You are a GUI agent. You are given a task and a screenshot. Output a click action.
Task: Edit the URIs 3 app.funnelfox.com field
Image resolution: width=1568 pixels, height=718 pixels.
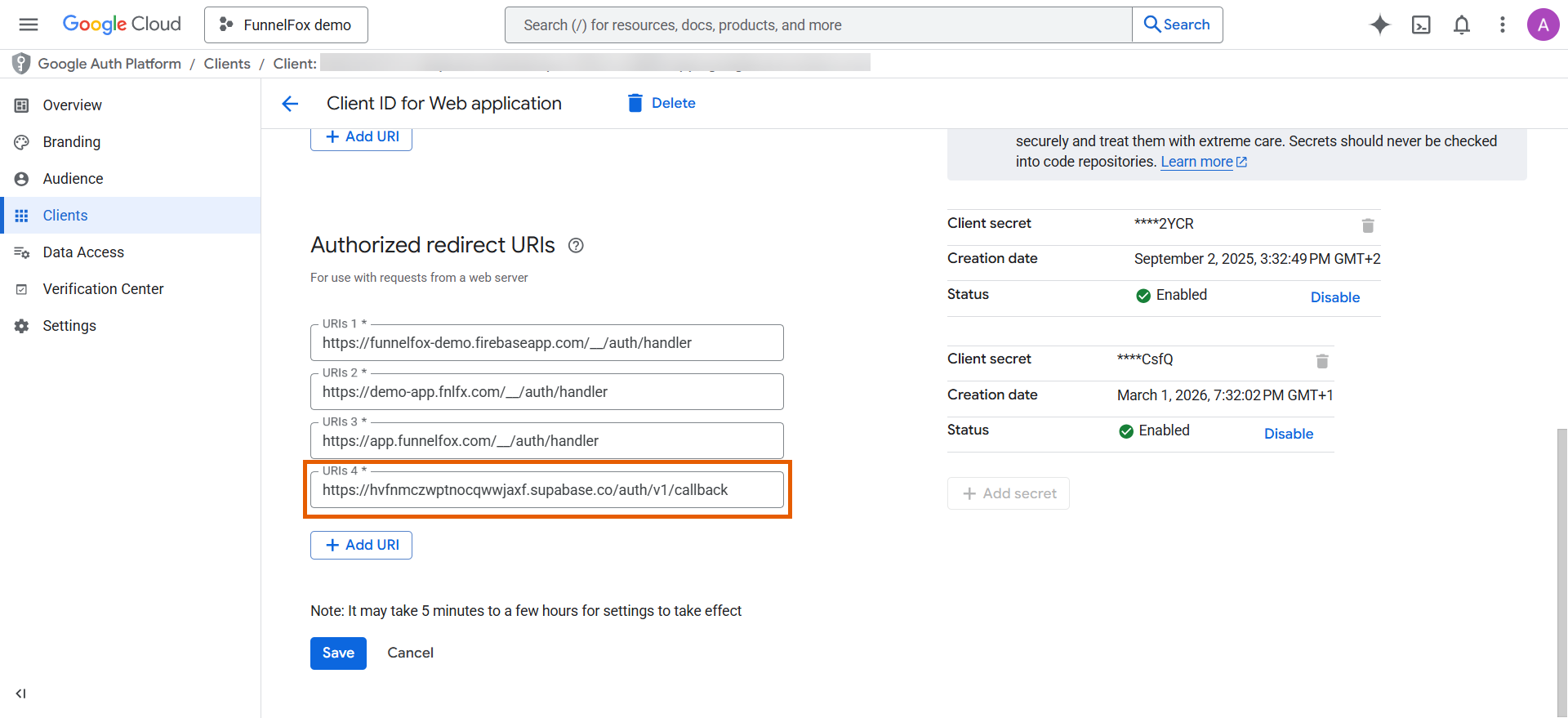(547, 440)
